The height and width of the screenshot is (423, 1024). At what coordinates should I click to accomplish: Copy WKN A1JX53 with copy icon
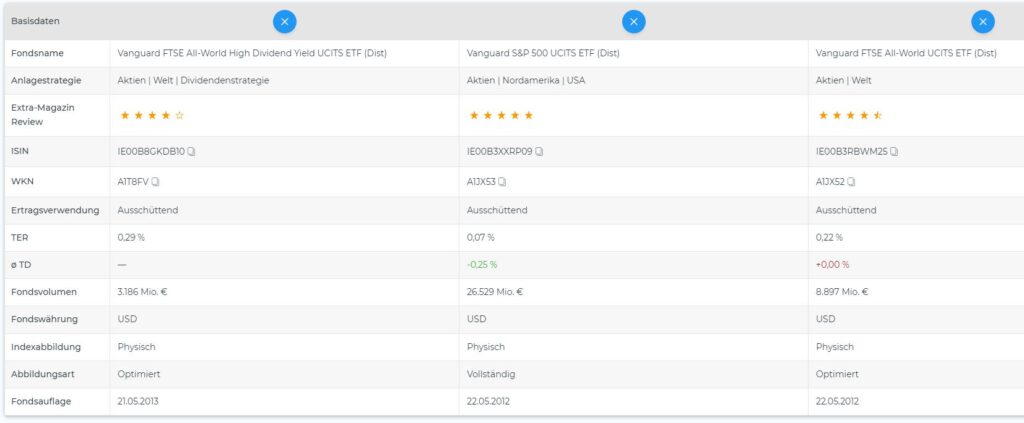click(x=502, y=182)
